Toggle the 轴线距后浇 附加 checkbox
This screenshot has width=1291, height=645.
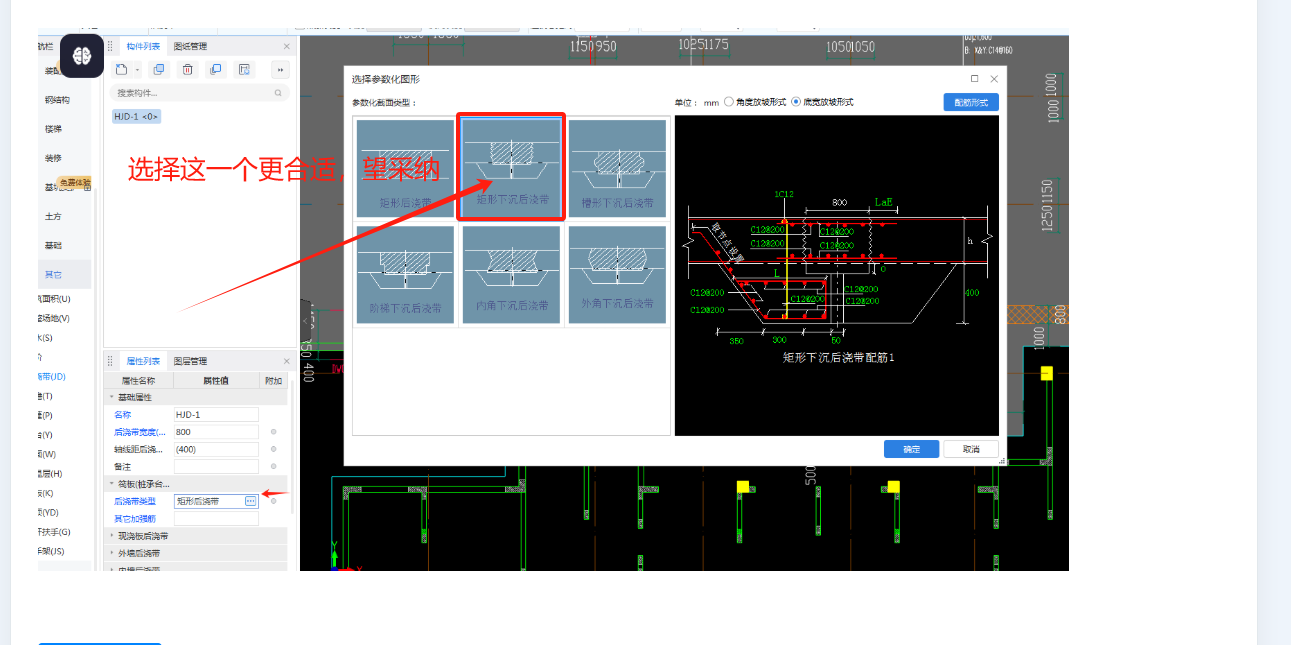coord(273,449)
